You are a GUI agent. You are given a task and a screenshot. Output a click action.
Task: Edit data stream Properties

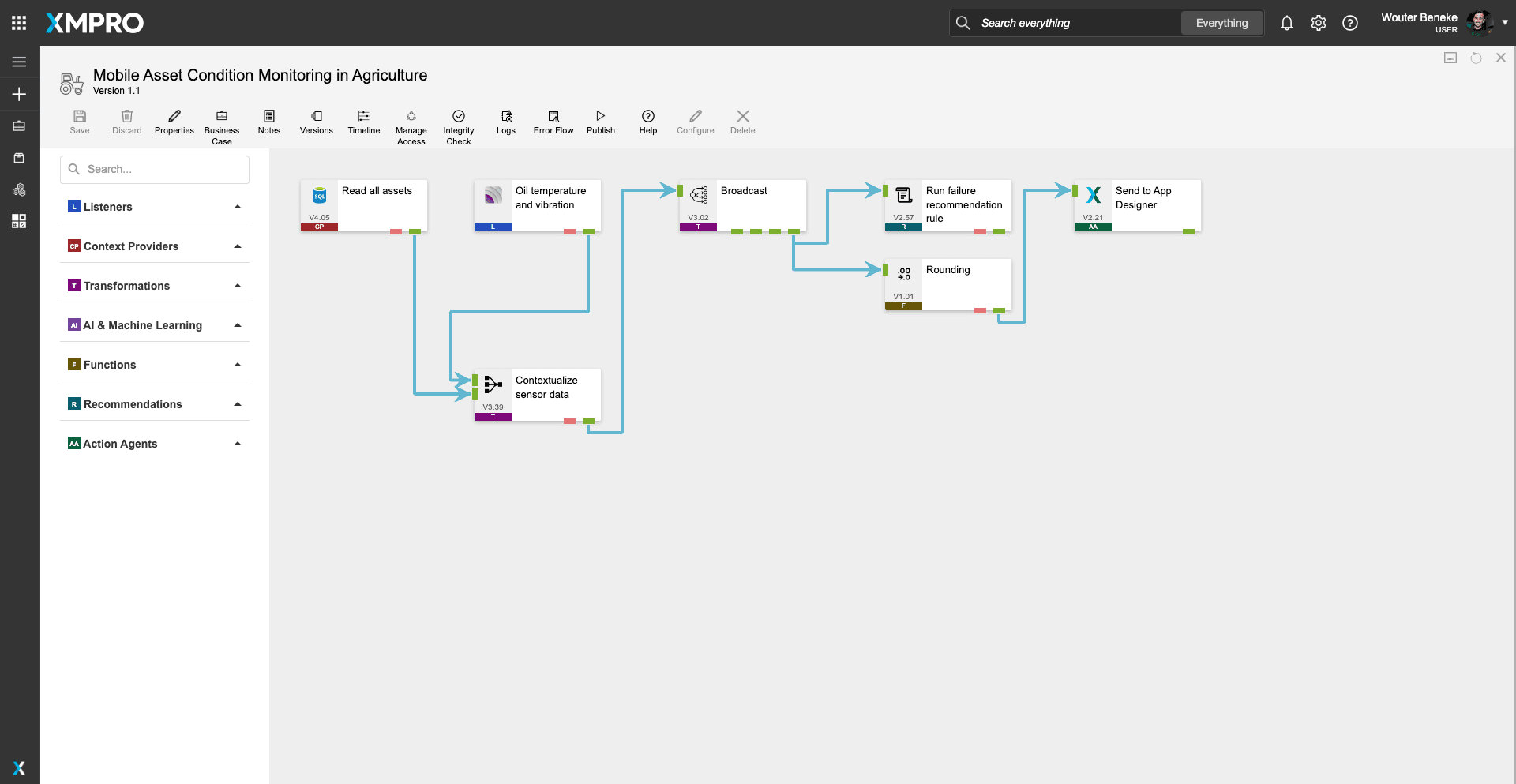(x=174, y=117)
